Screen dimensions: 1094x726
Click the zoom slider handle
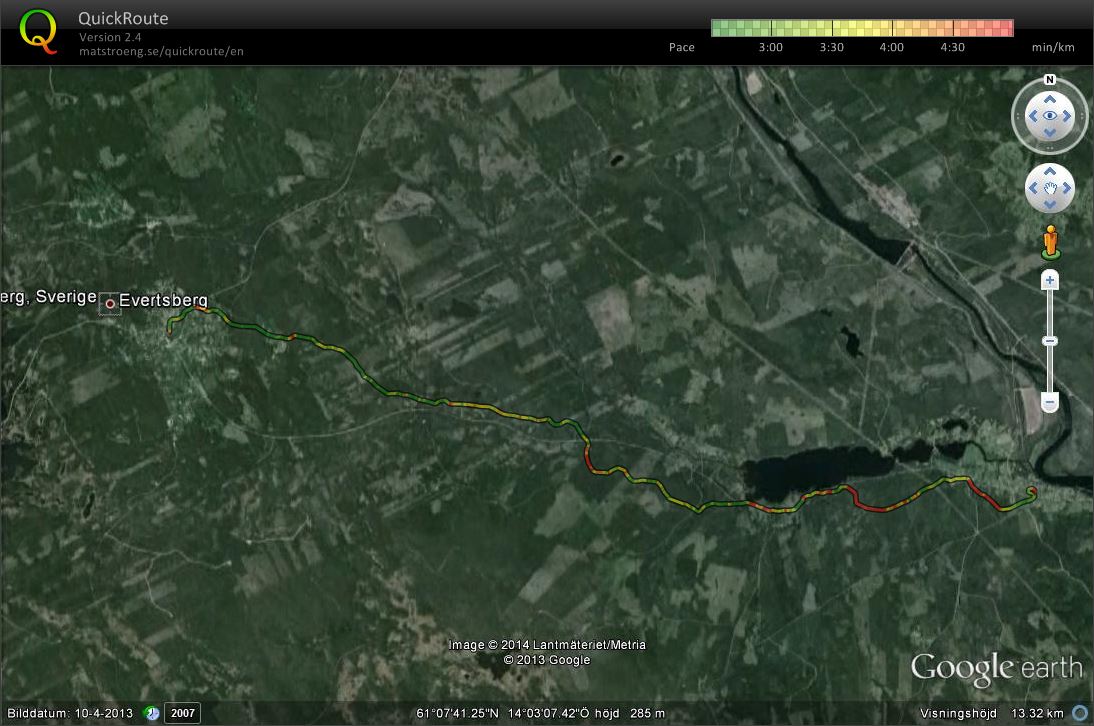1050,342
